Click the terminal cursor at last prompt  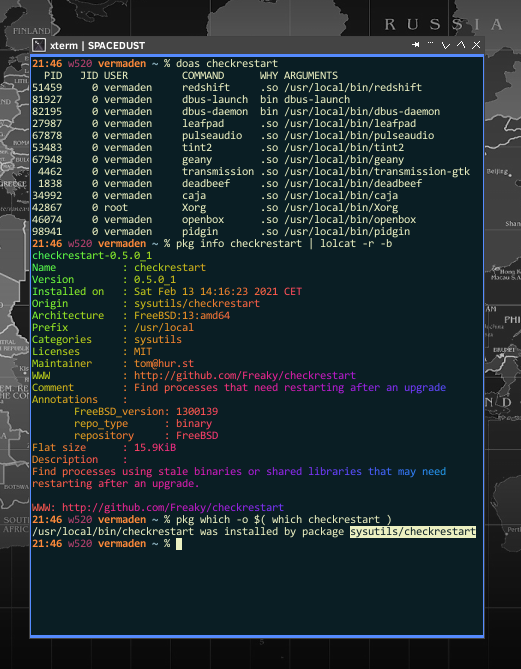coord(179,544)
